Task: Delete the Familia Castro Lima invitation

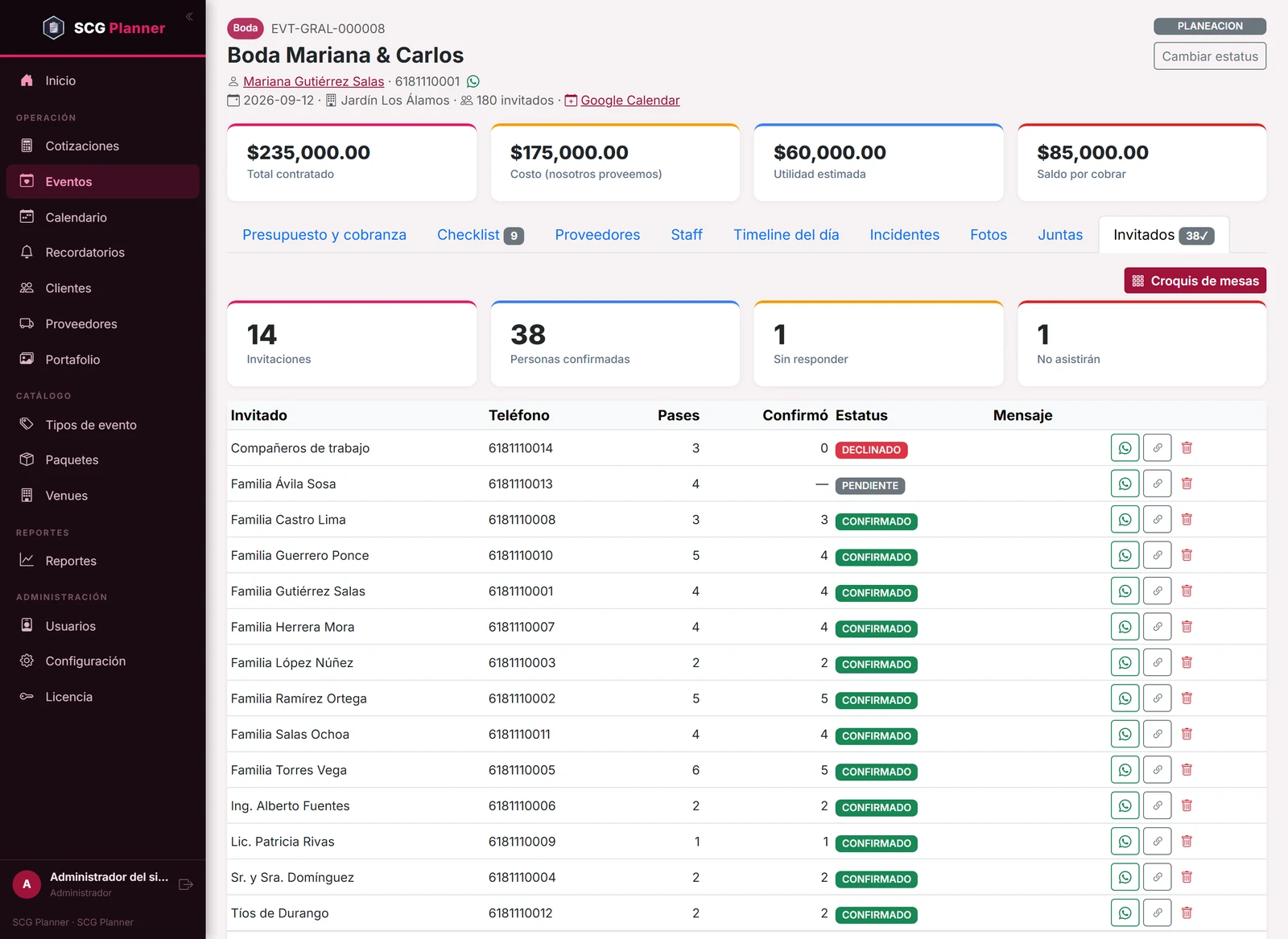Action: (1187, 520)
